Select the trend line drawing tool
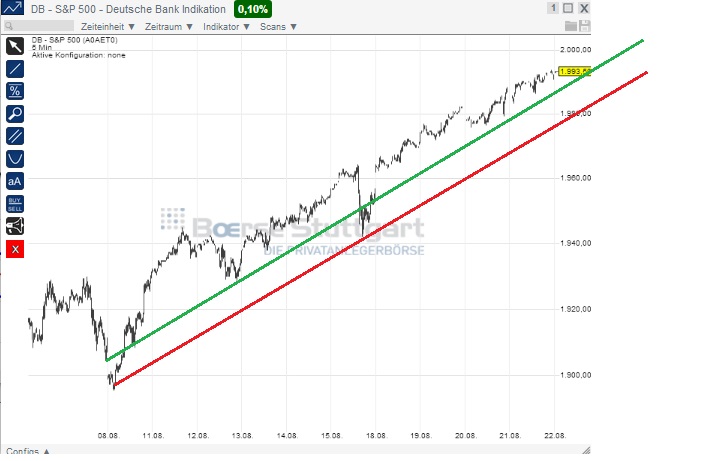This screenshot has height=461, width=703. (15, 69)
